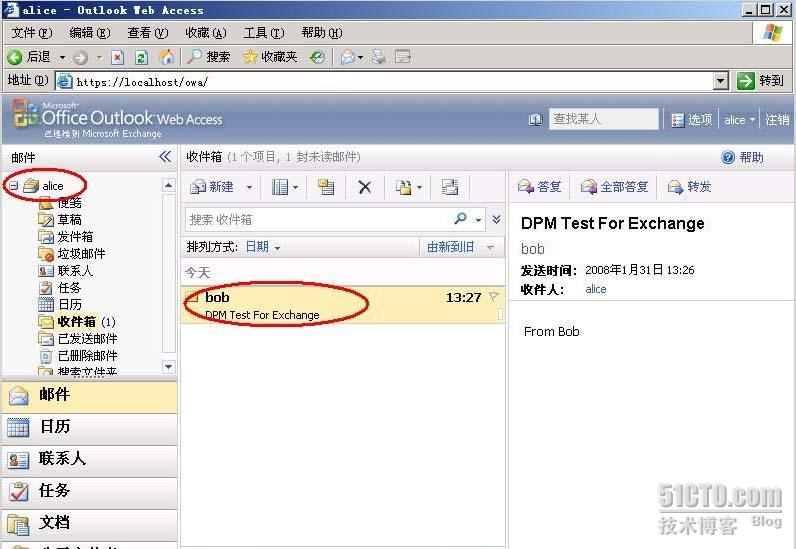Open the 编辑(E) menu
The width and height of the screenshot is (796, 549).
[89, 33]
